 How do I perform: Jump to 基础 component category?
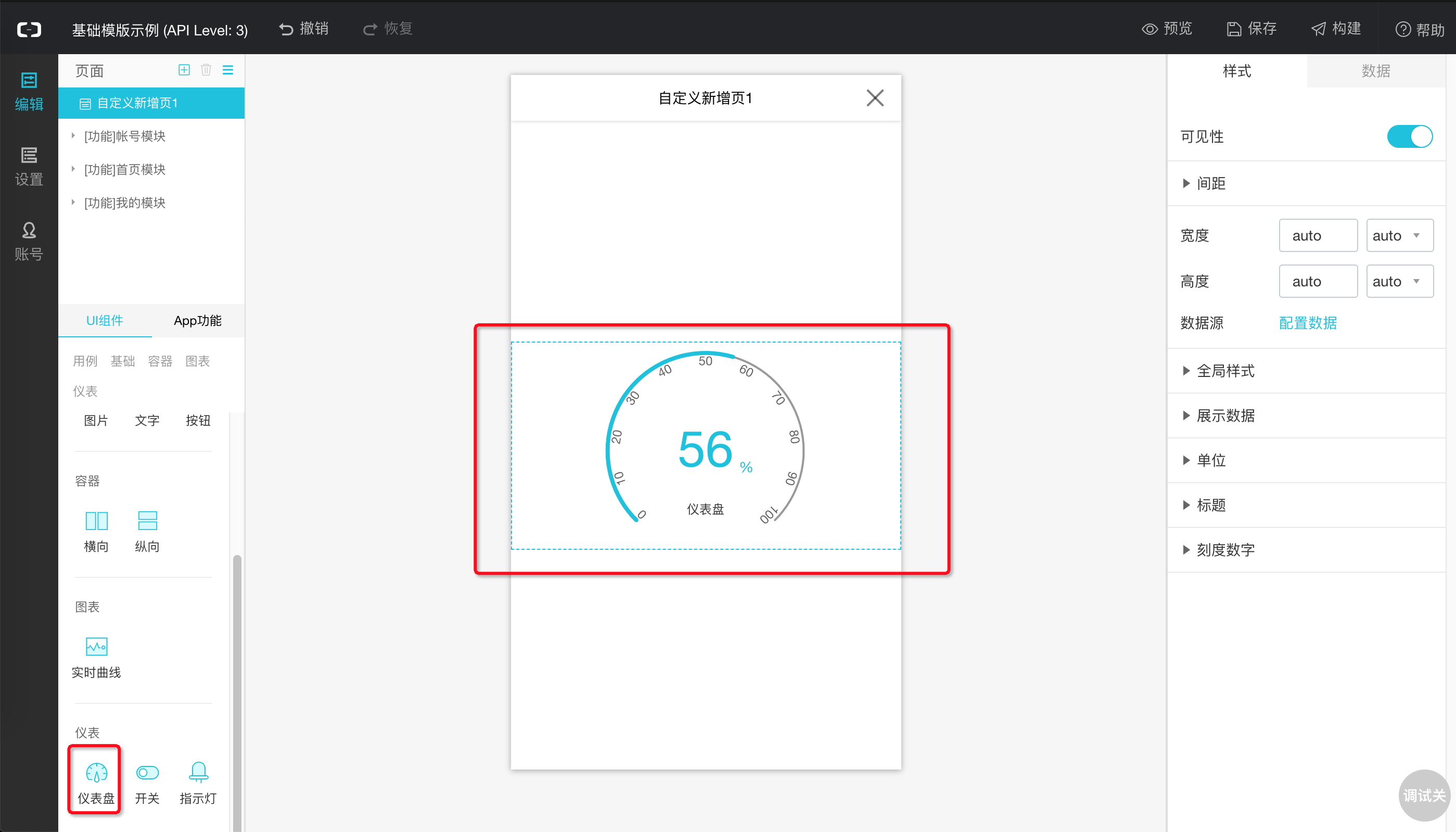click(x=122, y=361)
